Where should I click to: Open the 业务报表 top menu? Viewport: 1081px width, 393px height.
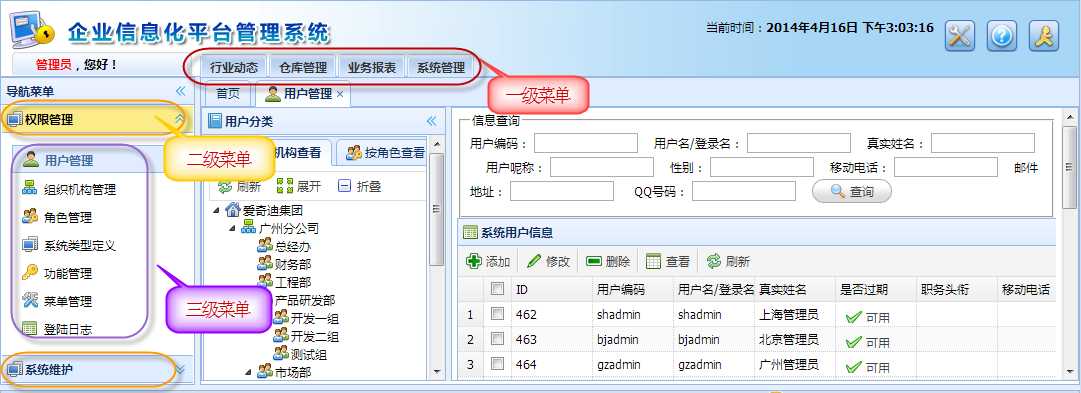[372, 68]
